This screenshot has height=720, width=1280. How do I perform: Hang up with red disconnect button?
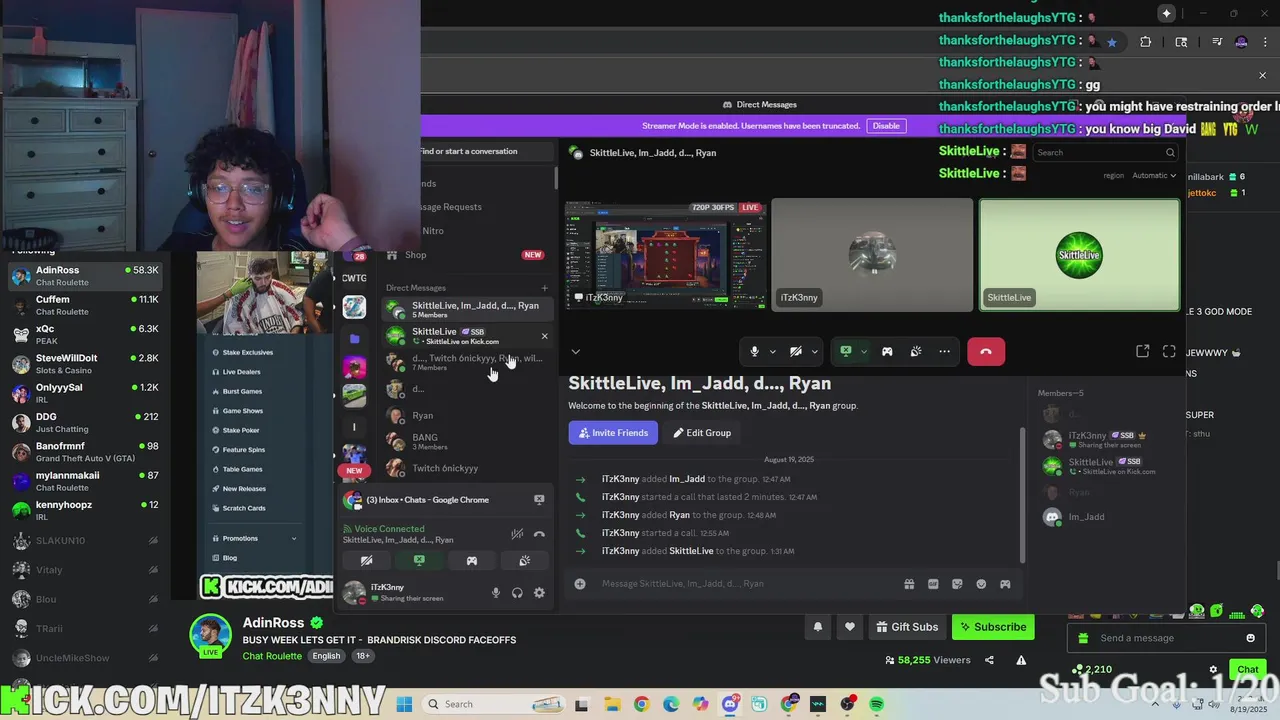986,352
